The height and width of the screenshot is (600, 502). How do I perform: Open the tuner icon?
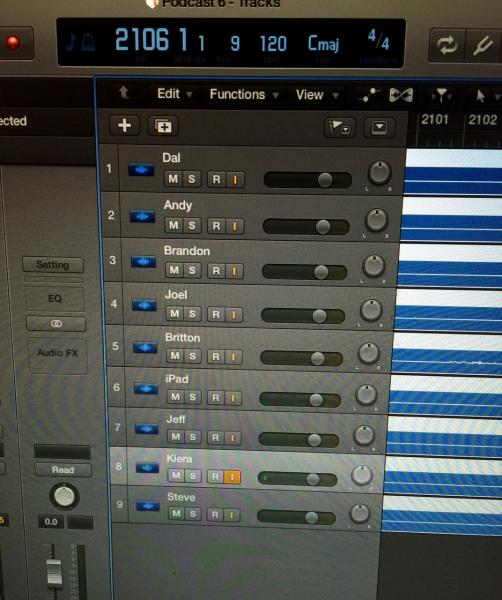pyautogui.click(x=483, y=45)
